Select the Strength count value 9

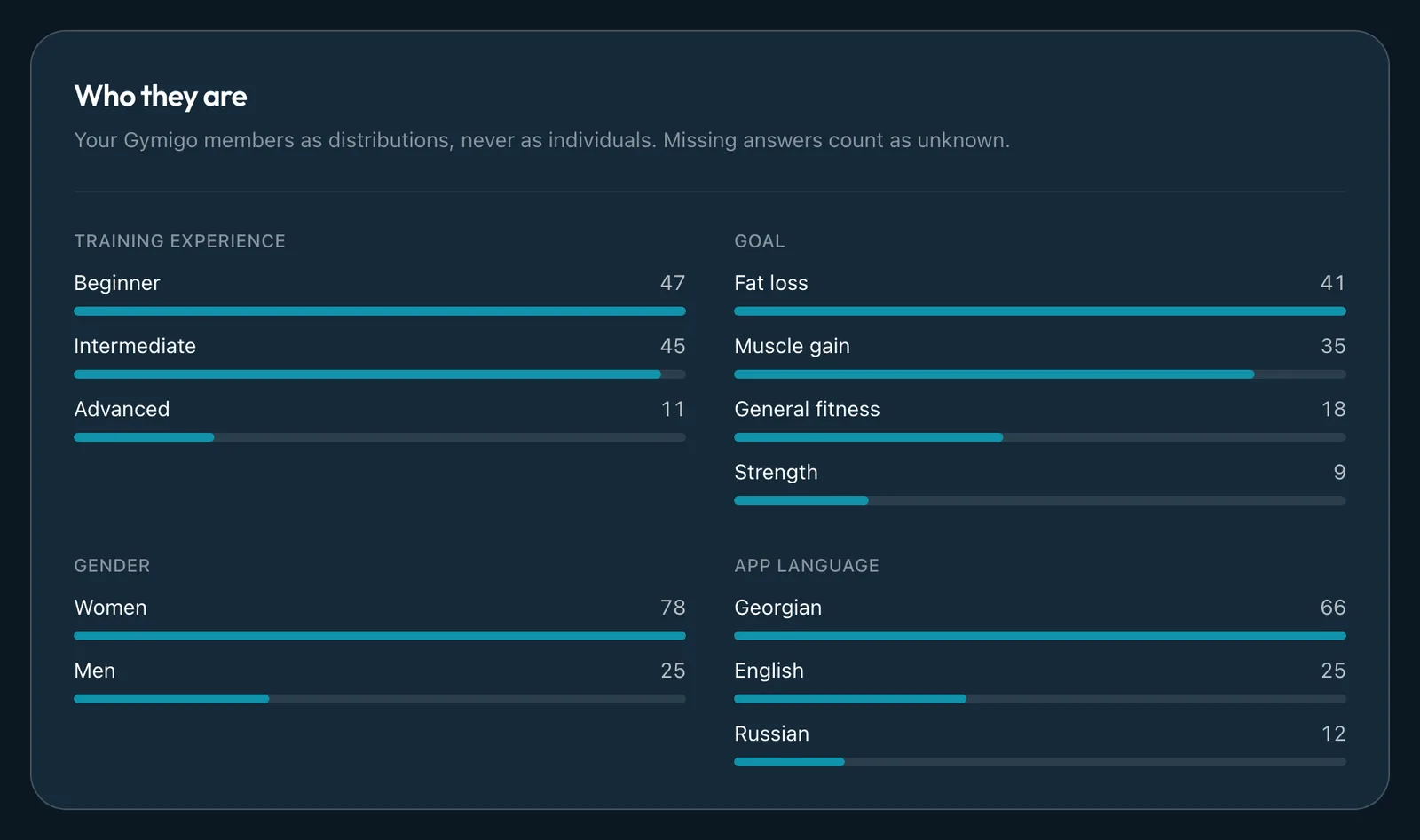point(1340,472)
